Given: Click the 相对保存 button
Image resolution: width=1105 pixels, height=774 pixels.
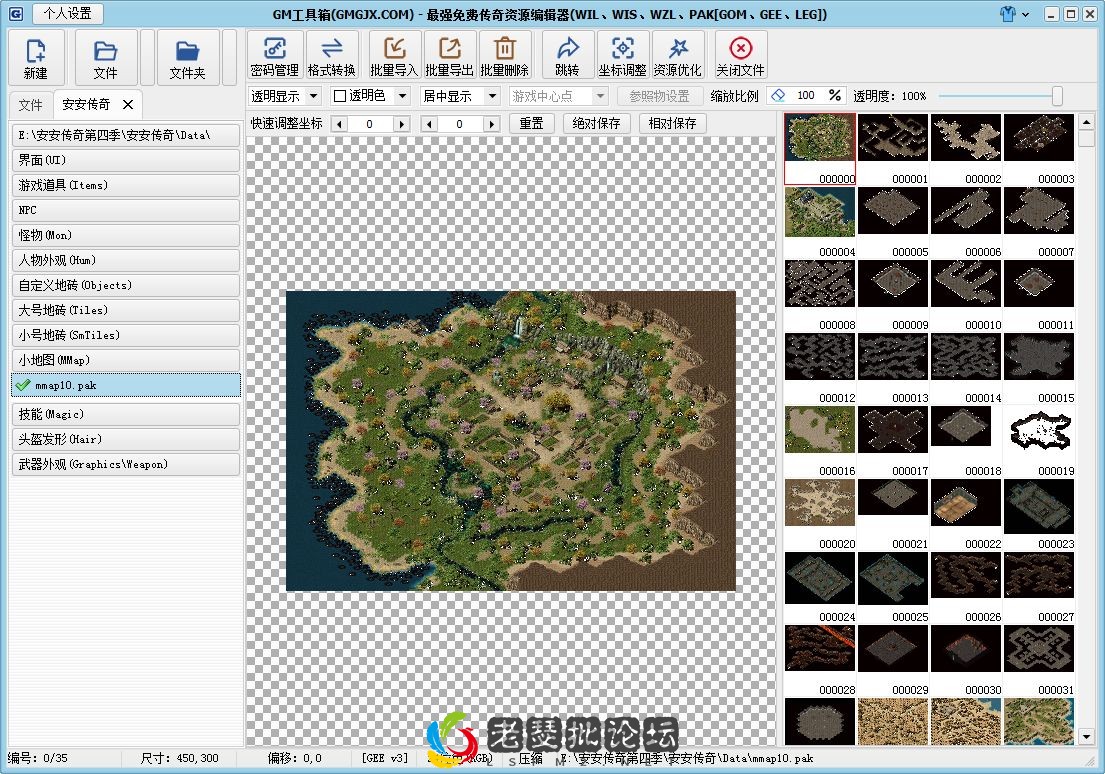Looking at the screenshot, I should (672, 123).
